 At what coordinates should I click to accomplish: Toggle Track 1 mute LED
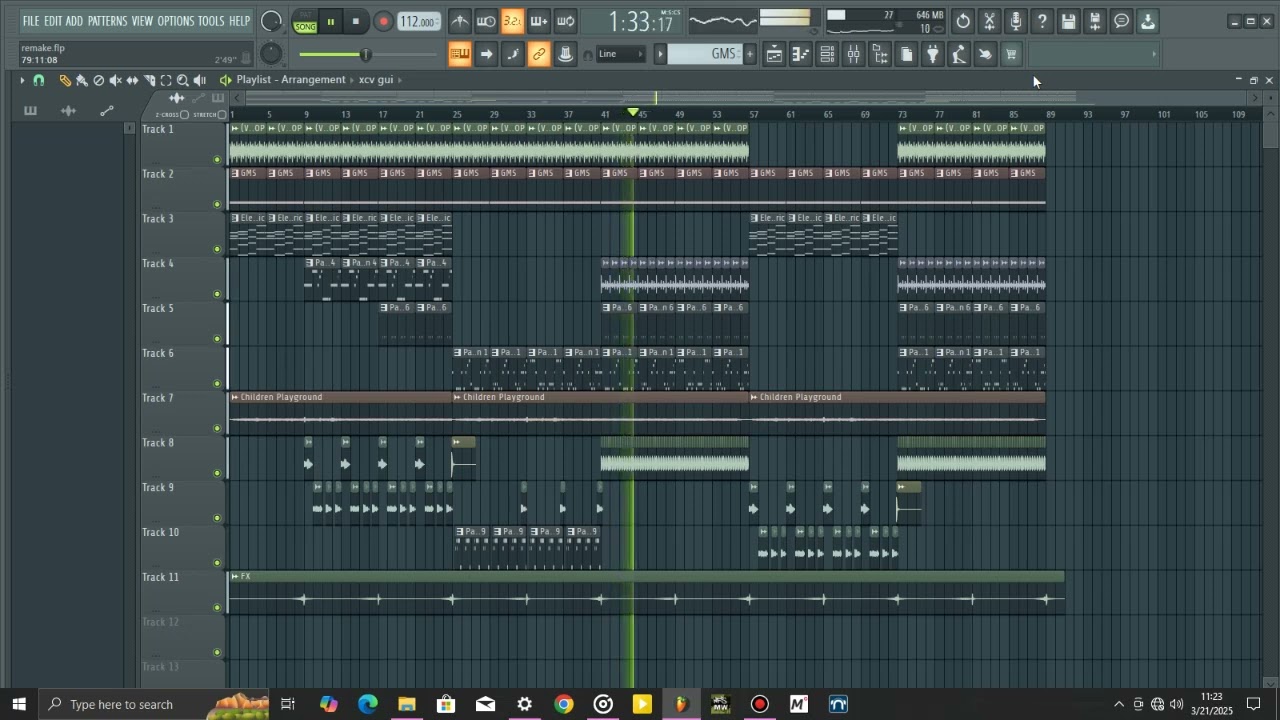point(217,160)
